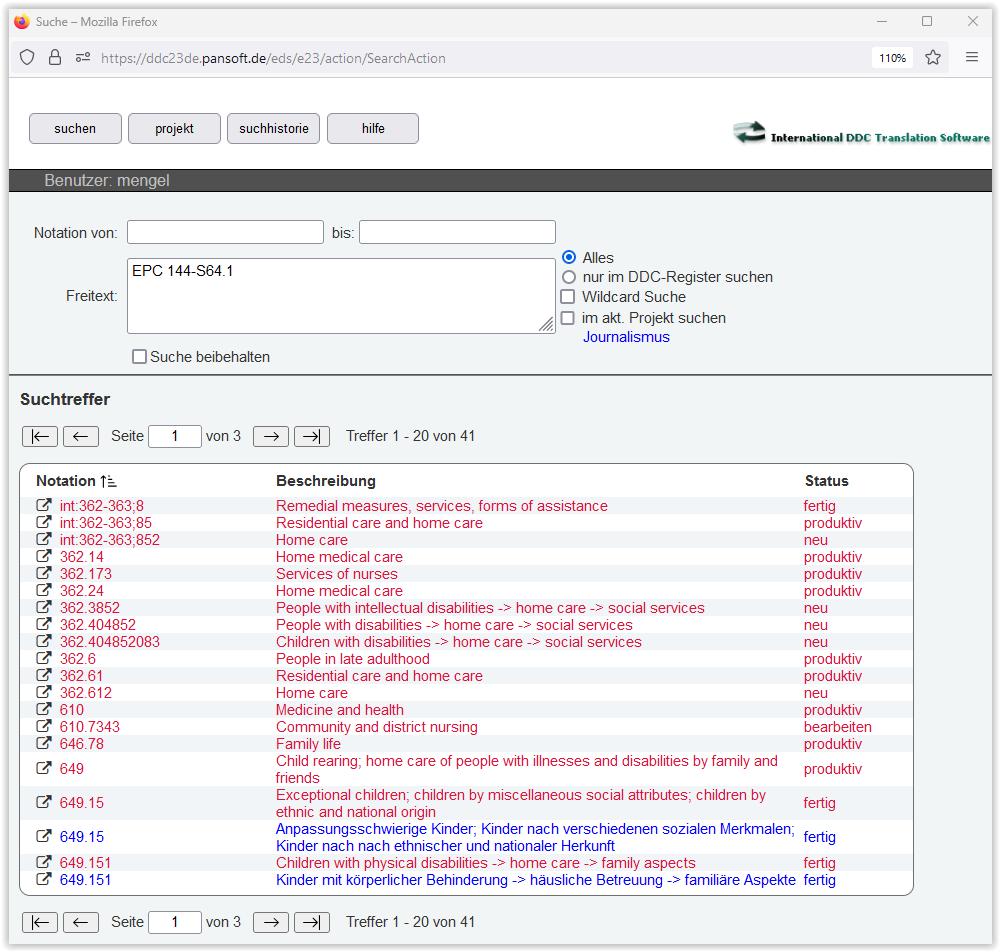Open notation link 362.404852083
The width and height of the screenshot is (1000, 952).
click(x=109, y=642)
